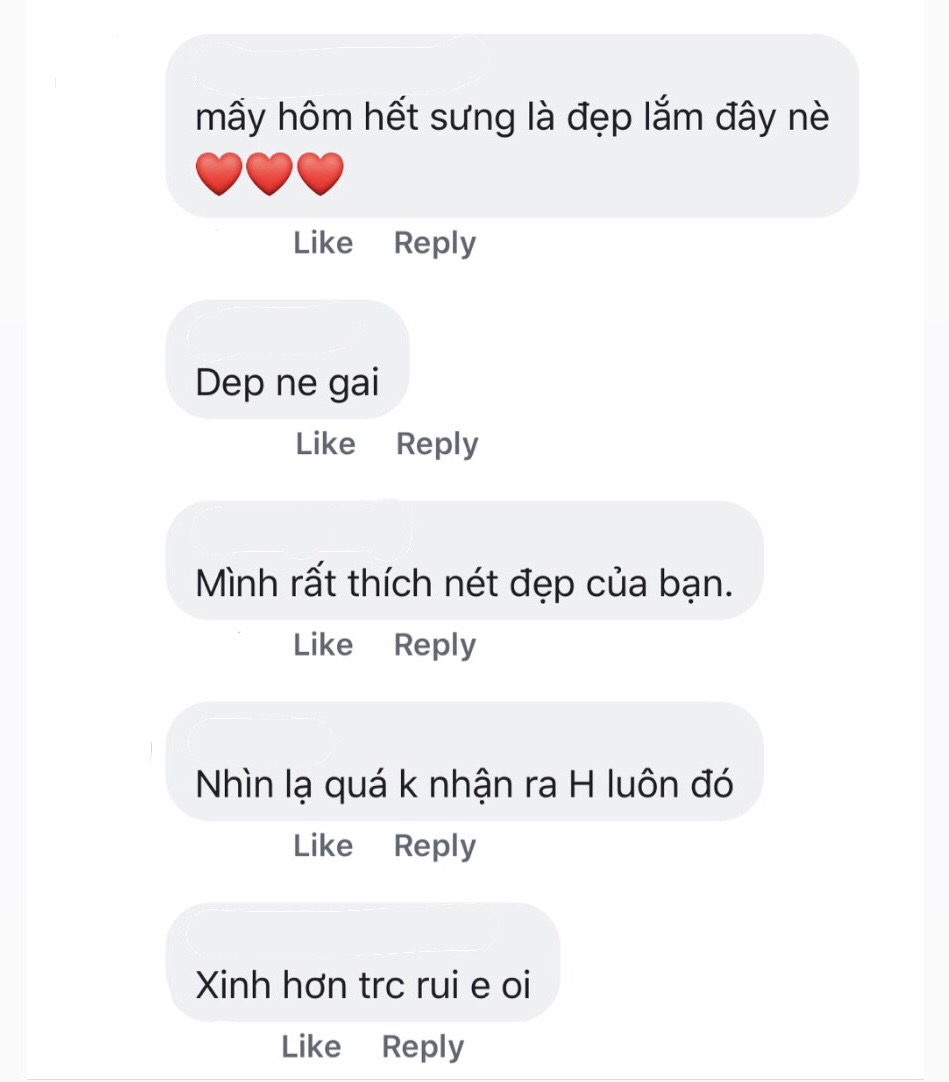949x1082 pixels.
Task: Like the "Dep ne gai" comment
Action: pyautogui.click(x=325, y=444)
